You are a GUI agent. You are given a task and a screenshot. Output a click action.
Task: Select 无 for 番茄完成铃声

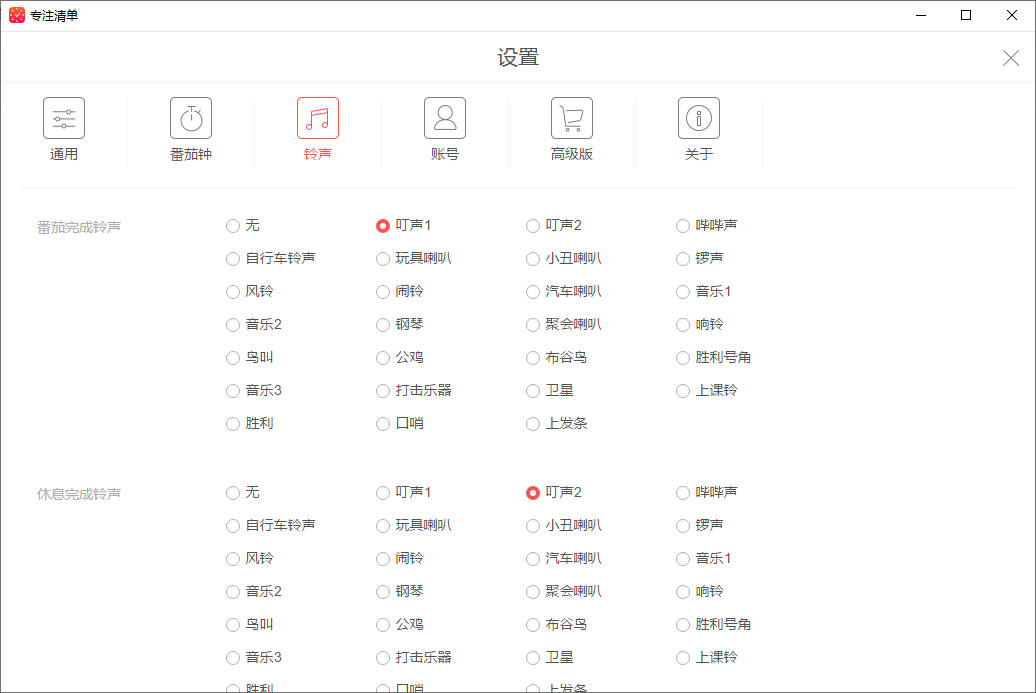233,226
